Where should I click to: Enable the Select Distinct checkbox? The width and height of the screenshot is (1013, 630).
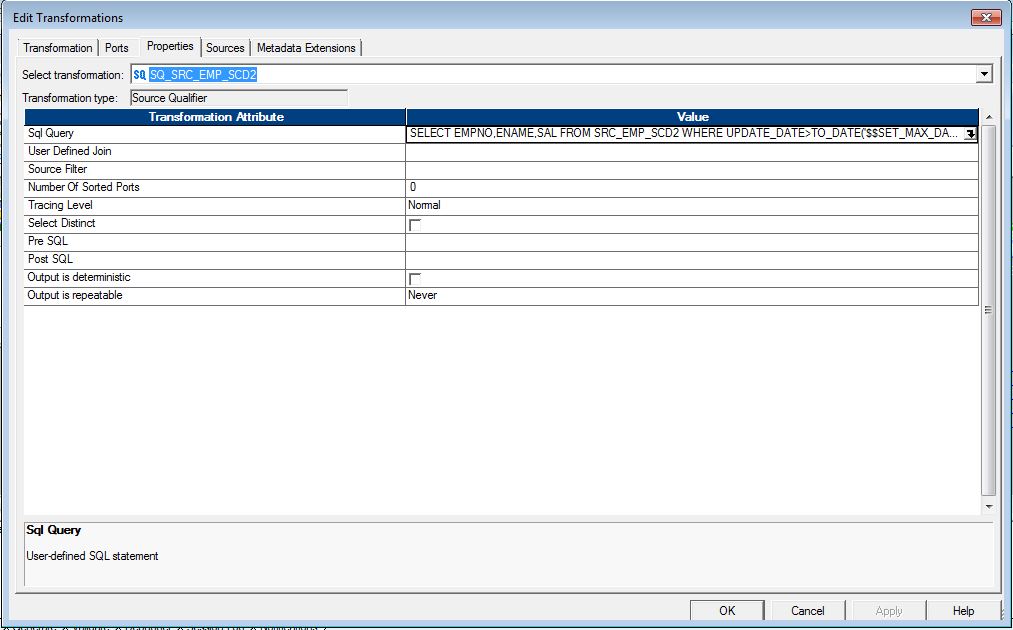pyautogui.click(x=412, y=223)
